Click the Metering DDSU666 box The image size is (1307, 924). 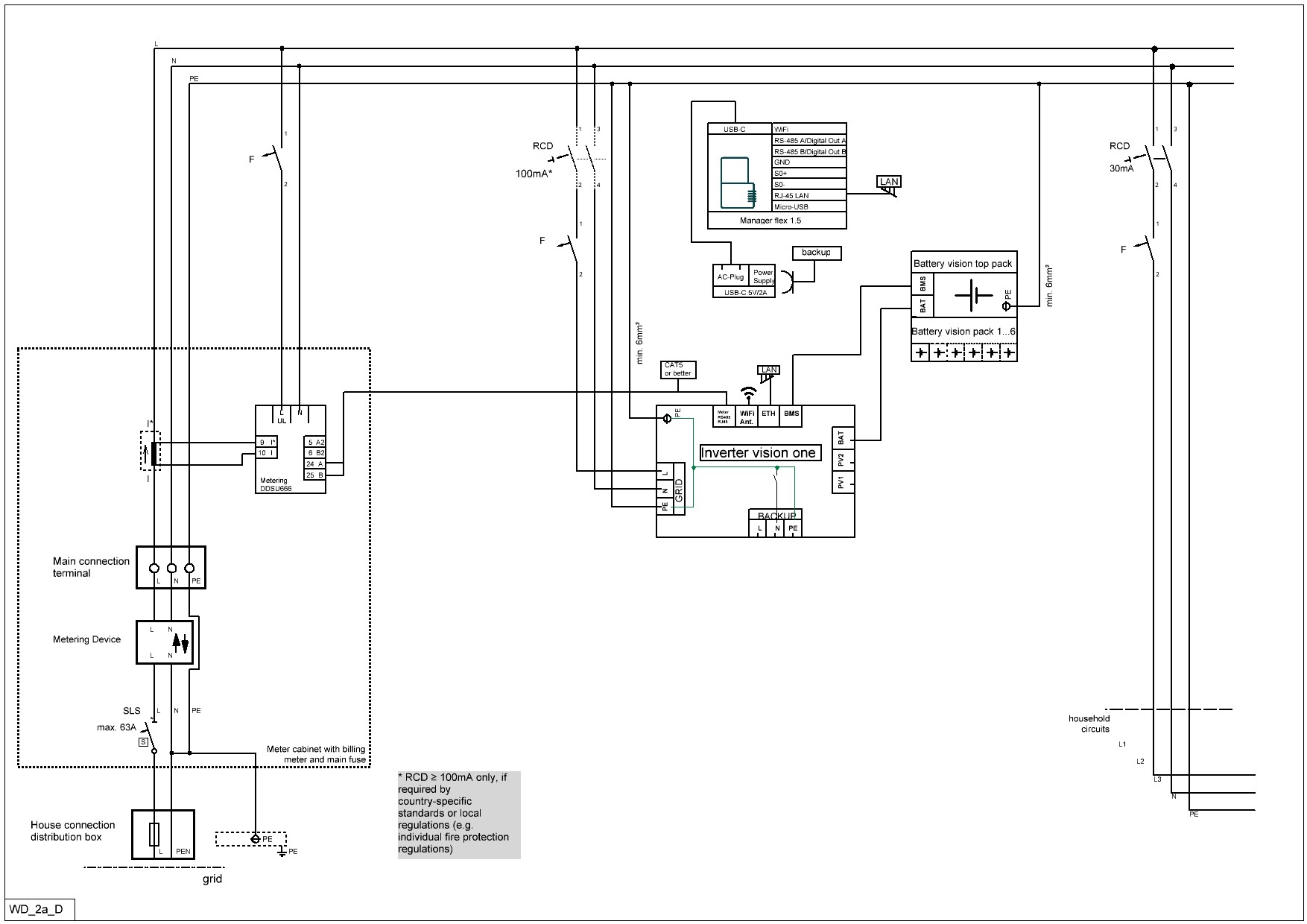click(x=291, y=449)
